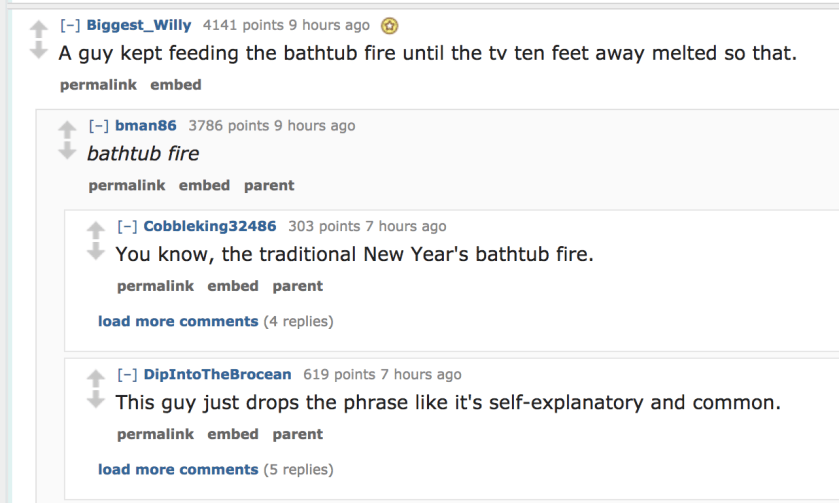Downvote Cobbleking32486's comment

pos(97,249)
